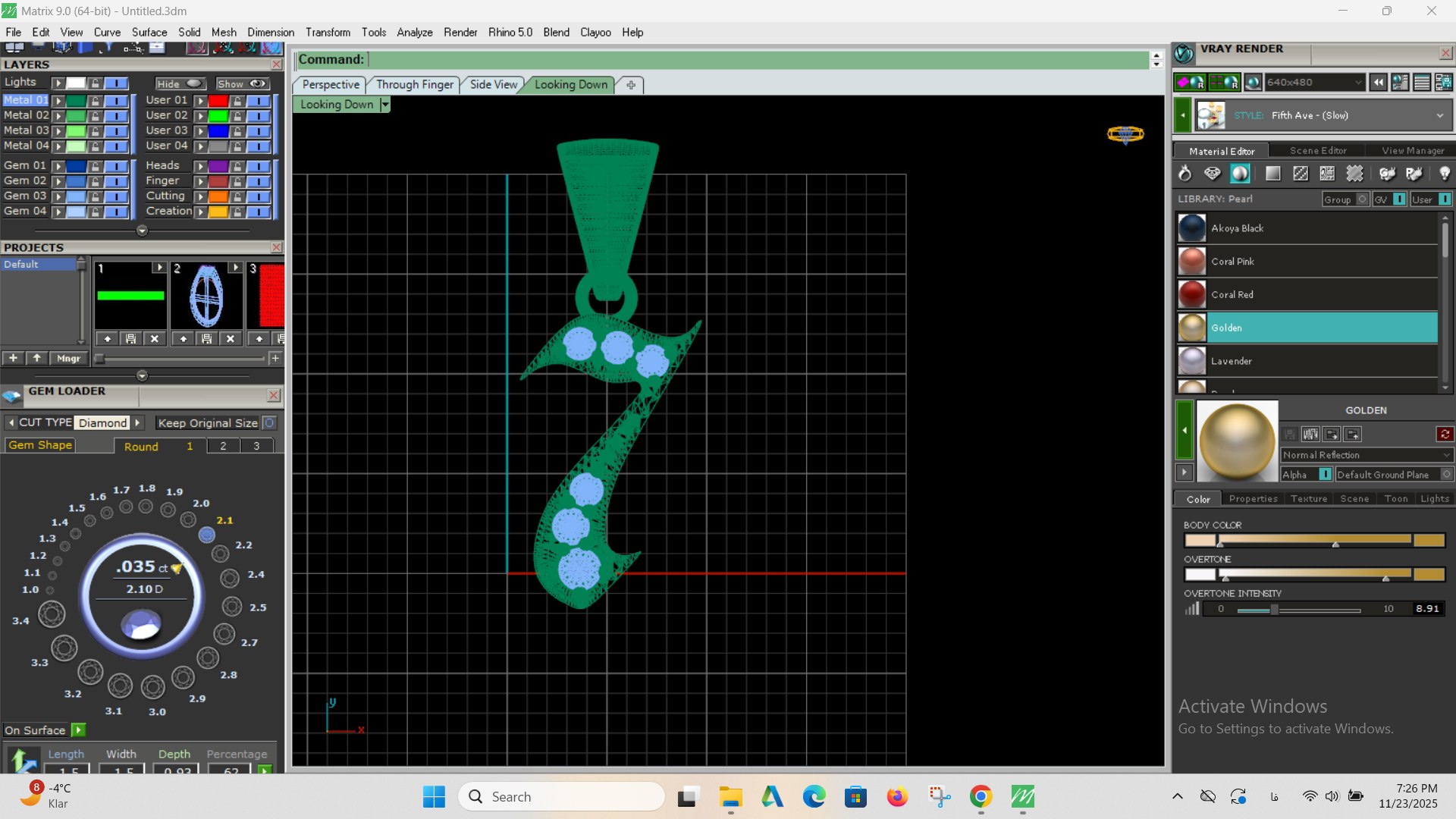Viewport: 1456px width, 819px height.
Task: Open the Scene Editor tab
Action: coord(1318,151)
